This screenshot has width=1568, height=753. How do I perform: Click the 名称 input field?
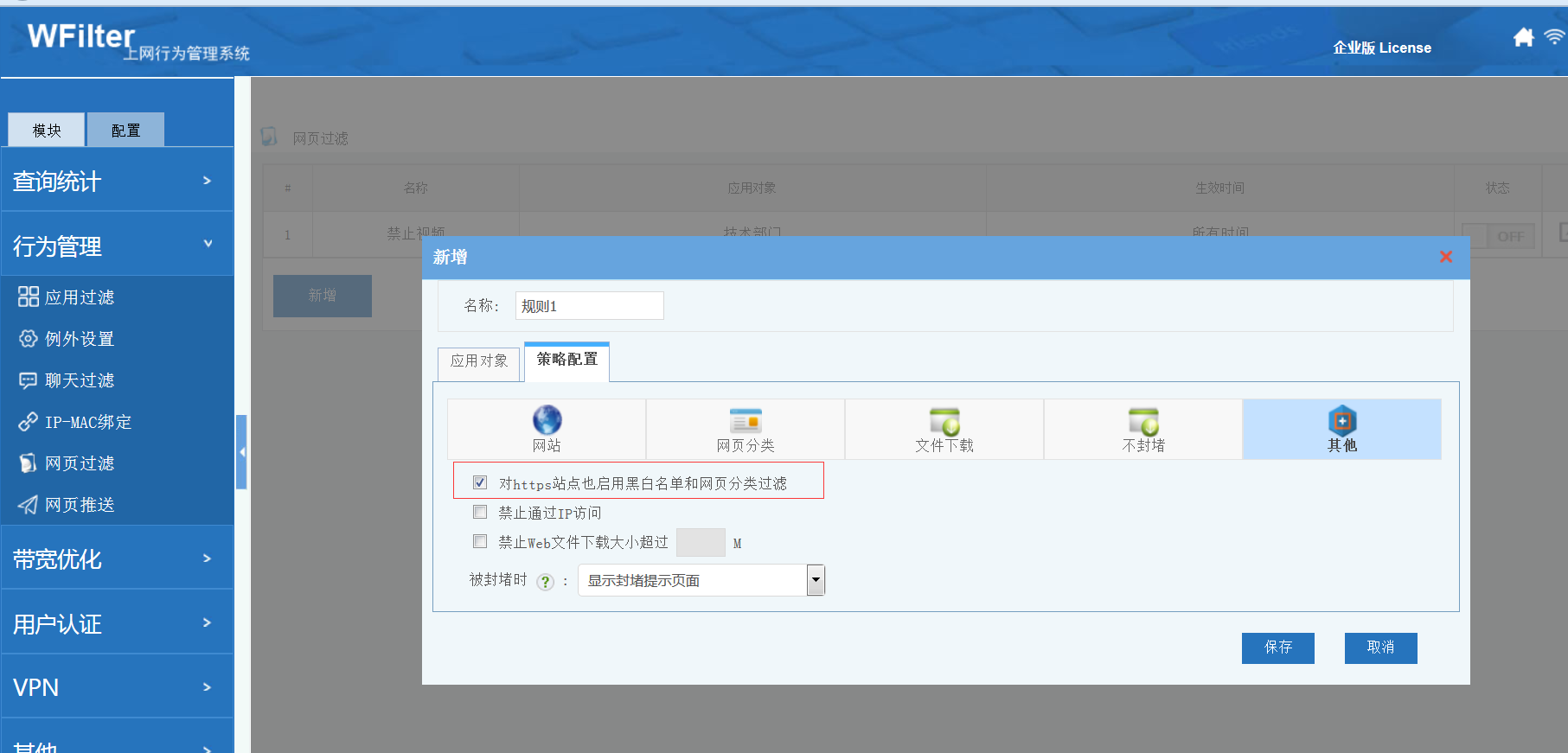click(589, 306)
